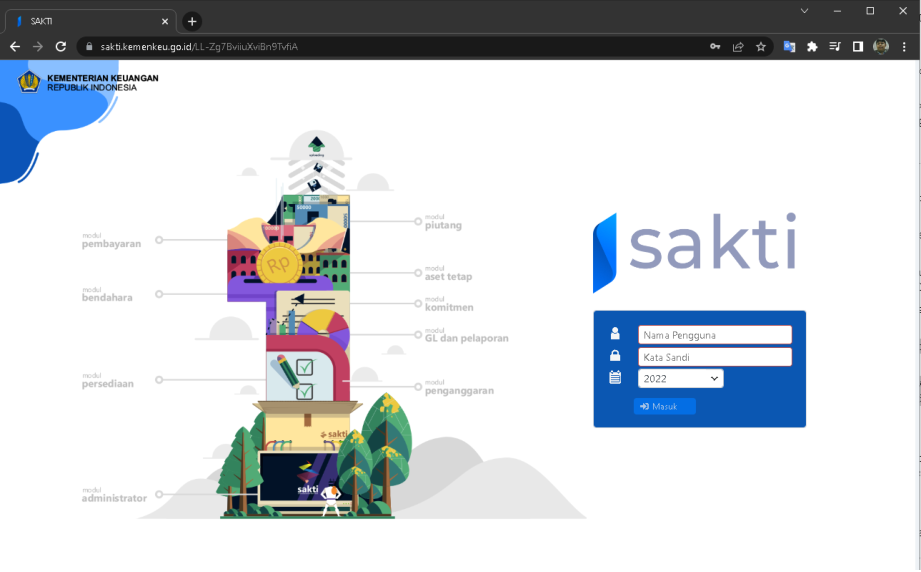921x572 pixels.
Task: Bookmark this page with the star icon
Action: click(761, 47)
